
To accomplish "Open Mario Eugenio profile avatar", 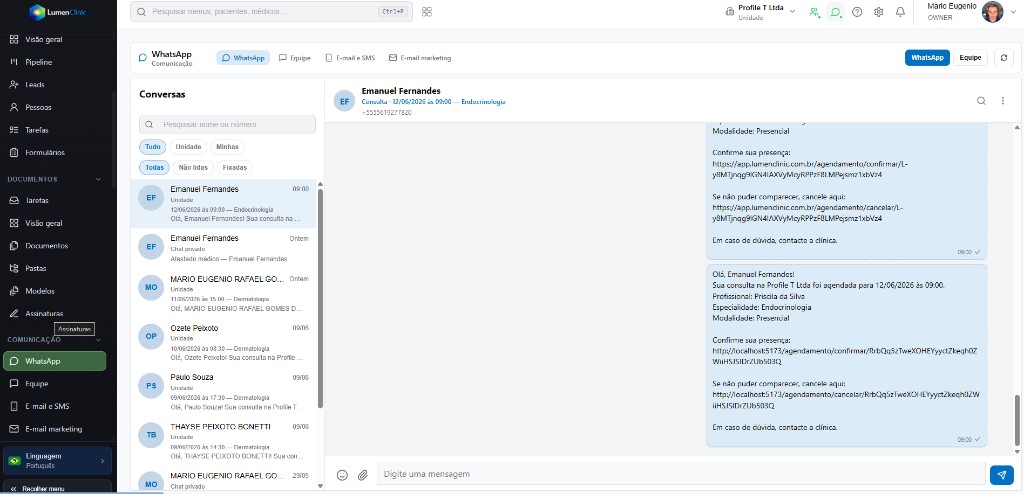I will [x=993, y=12].
